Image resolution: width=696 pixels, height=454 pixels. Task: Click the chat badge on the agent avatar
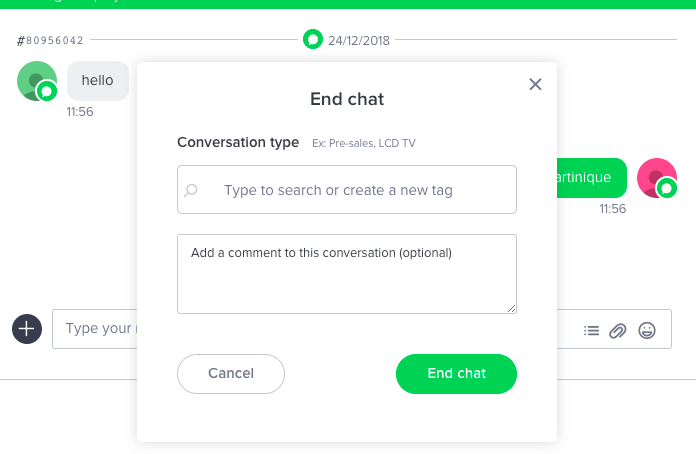pos(667,189)
